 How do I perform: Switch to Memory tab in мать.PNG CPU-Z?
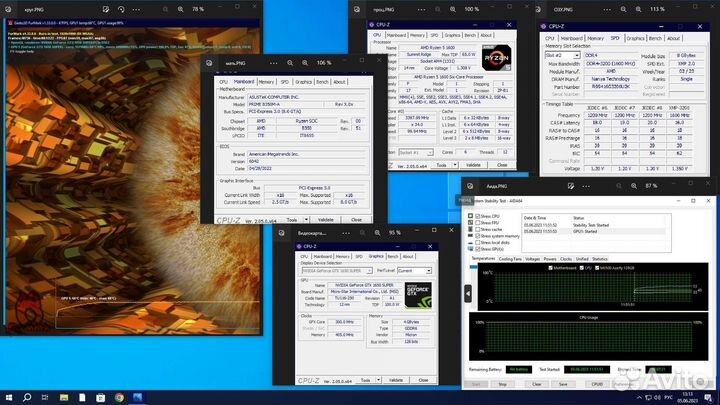click(x=266, y=82)
